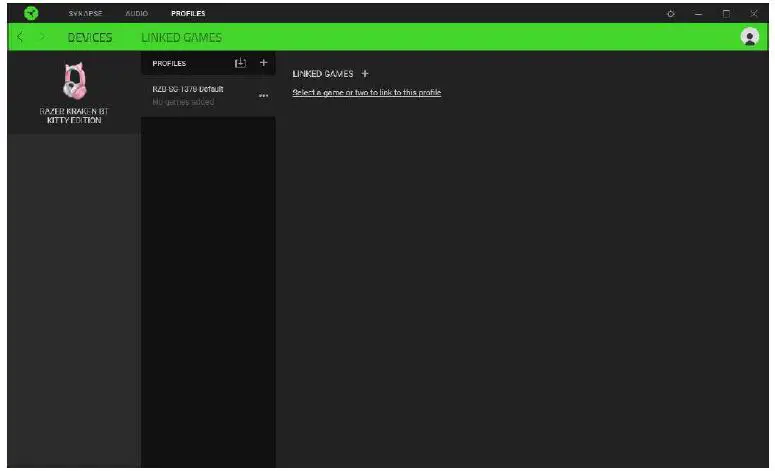The width and height of the screenshot is (775, 471).
Task: Add a linked game with plus icon
Action: [x=365, y=74]
